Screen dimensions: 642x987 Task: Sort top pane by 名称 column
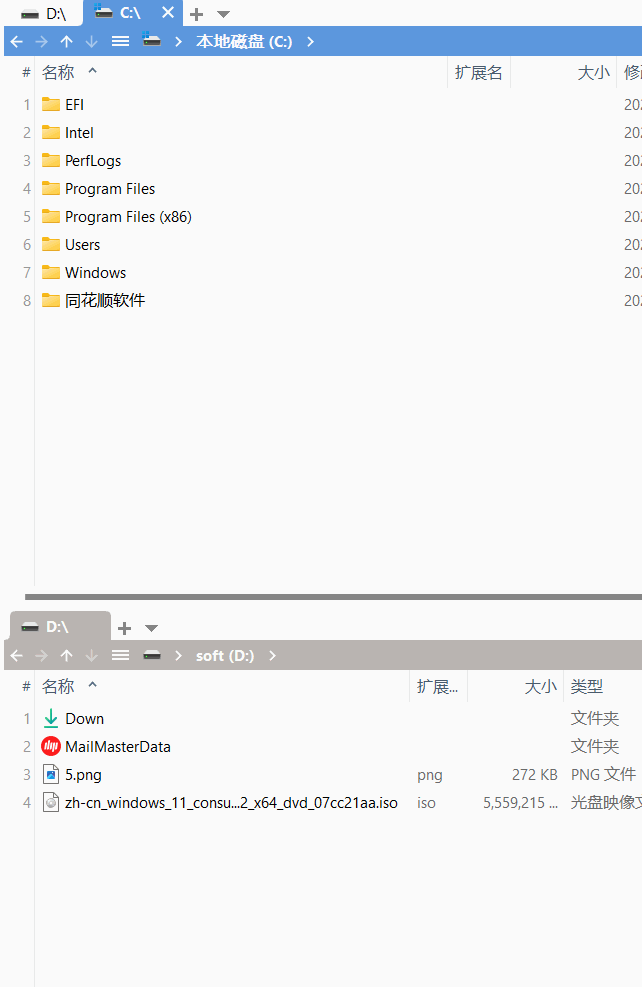click(58, 72)
